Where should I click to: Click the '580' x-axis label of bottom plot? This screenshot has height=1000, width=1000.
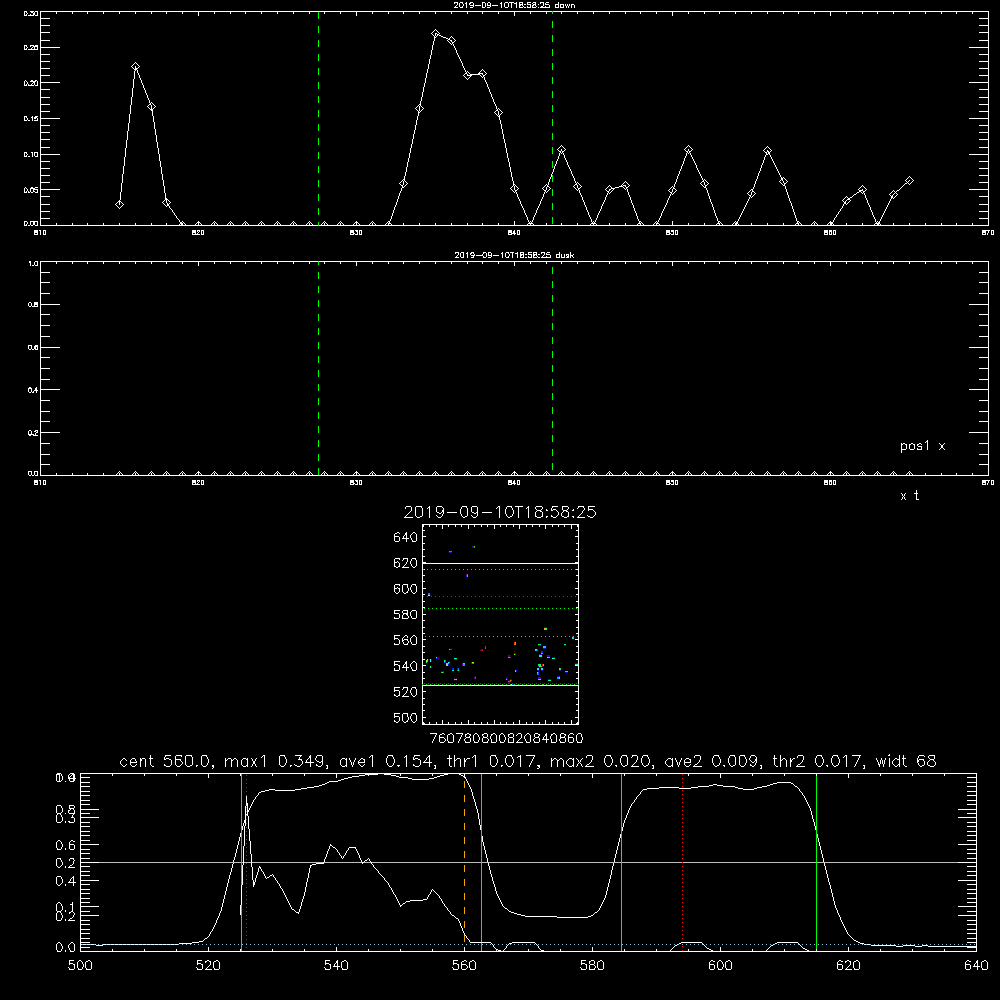(x=592, y=966)
